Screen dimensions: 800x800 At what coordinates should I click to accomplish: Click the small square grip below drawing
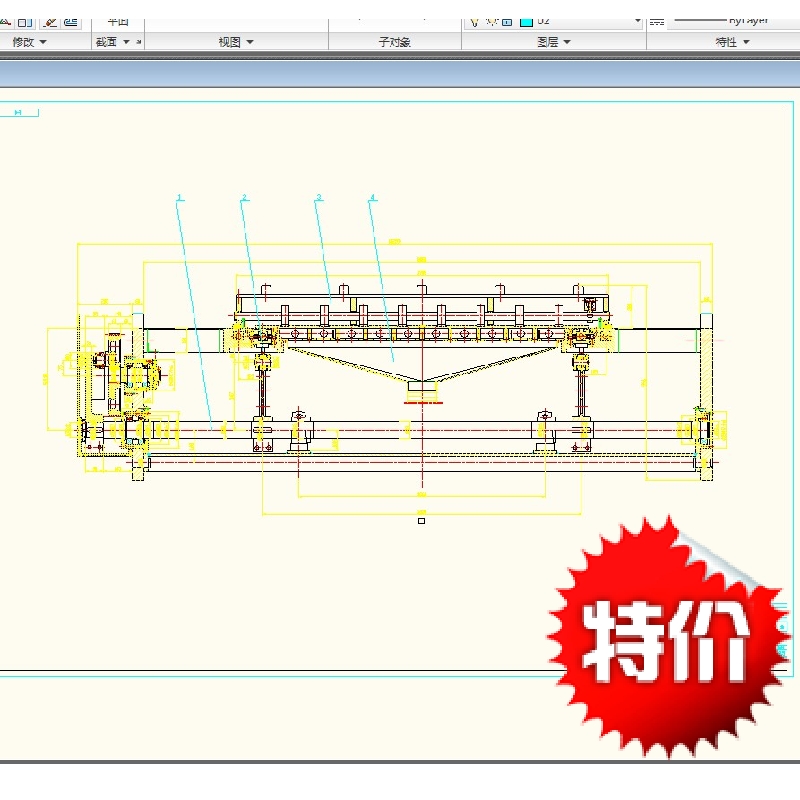(421, 521)
